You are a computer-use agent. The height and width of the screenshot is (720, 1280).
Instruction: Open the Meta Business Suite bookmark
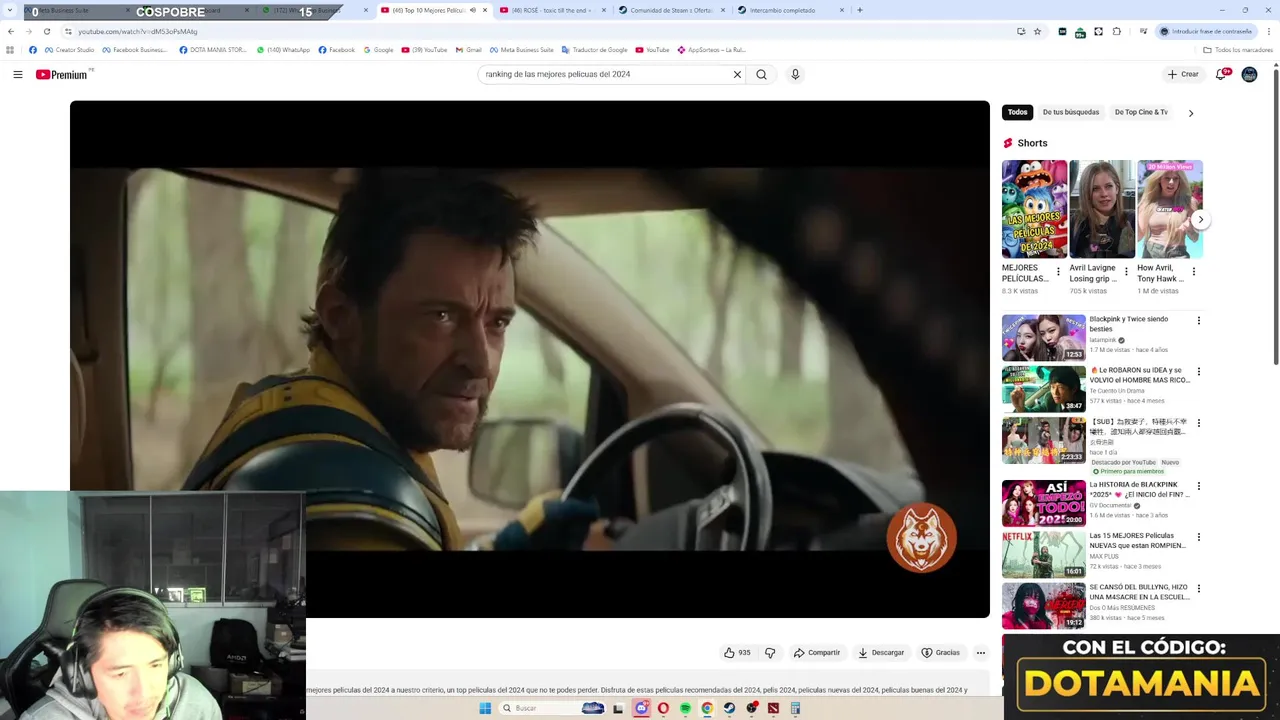click(522, 50)
